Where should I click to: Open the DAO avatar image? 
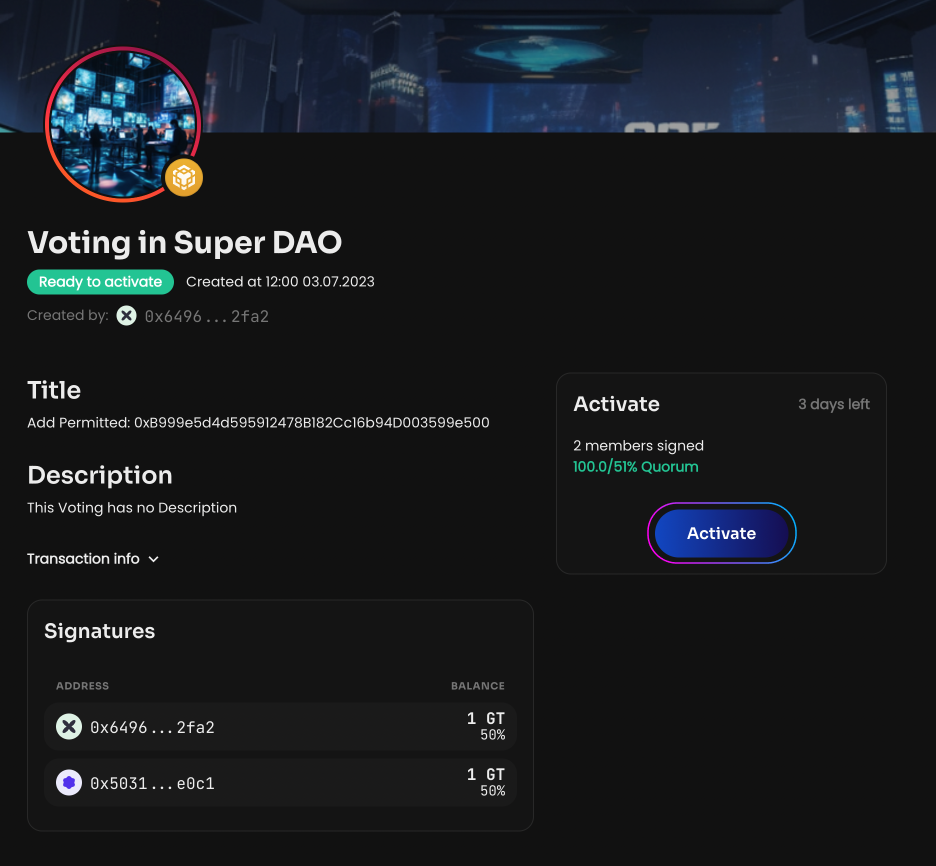tap(123, 124)
